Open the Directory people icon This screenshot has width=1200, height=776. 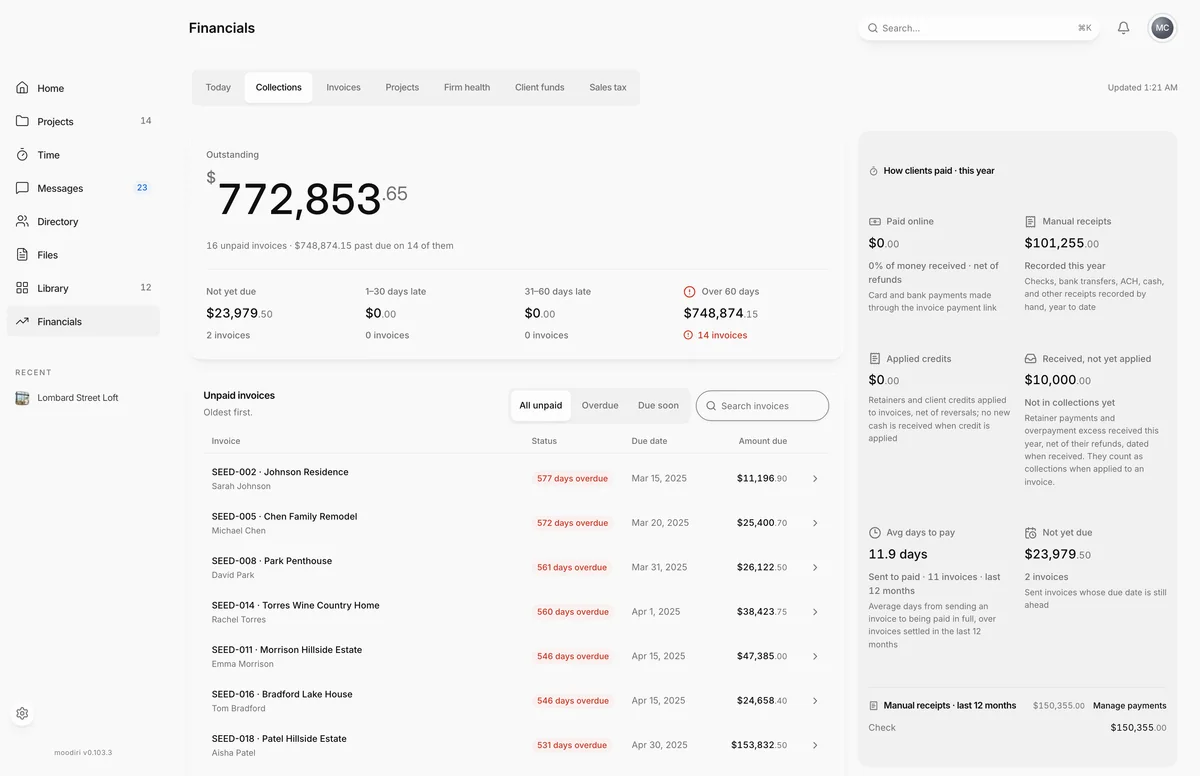pos(22,221)
